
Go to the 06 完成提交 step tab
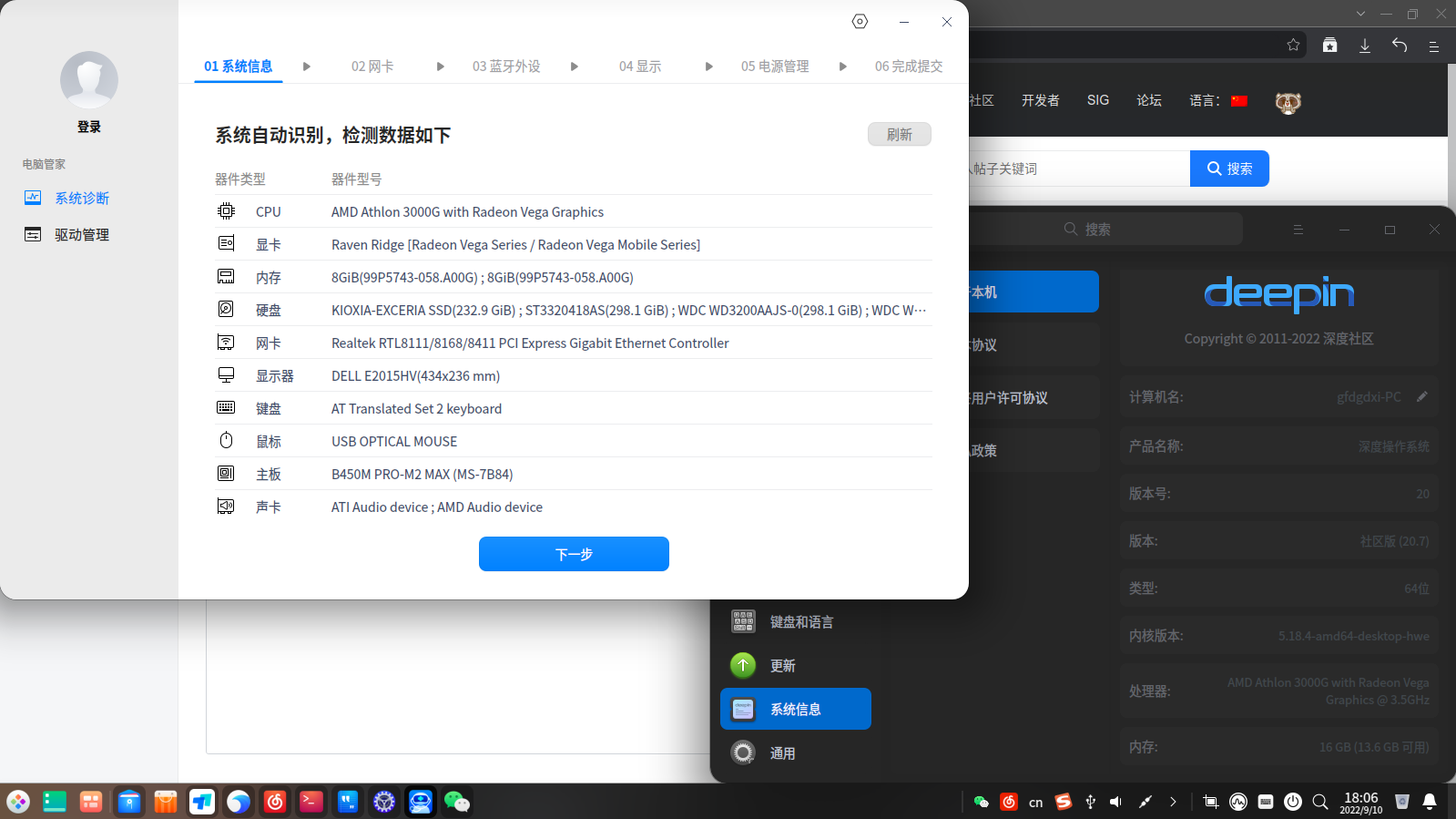(x=909, y=67)
